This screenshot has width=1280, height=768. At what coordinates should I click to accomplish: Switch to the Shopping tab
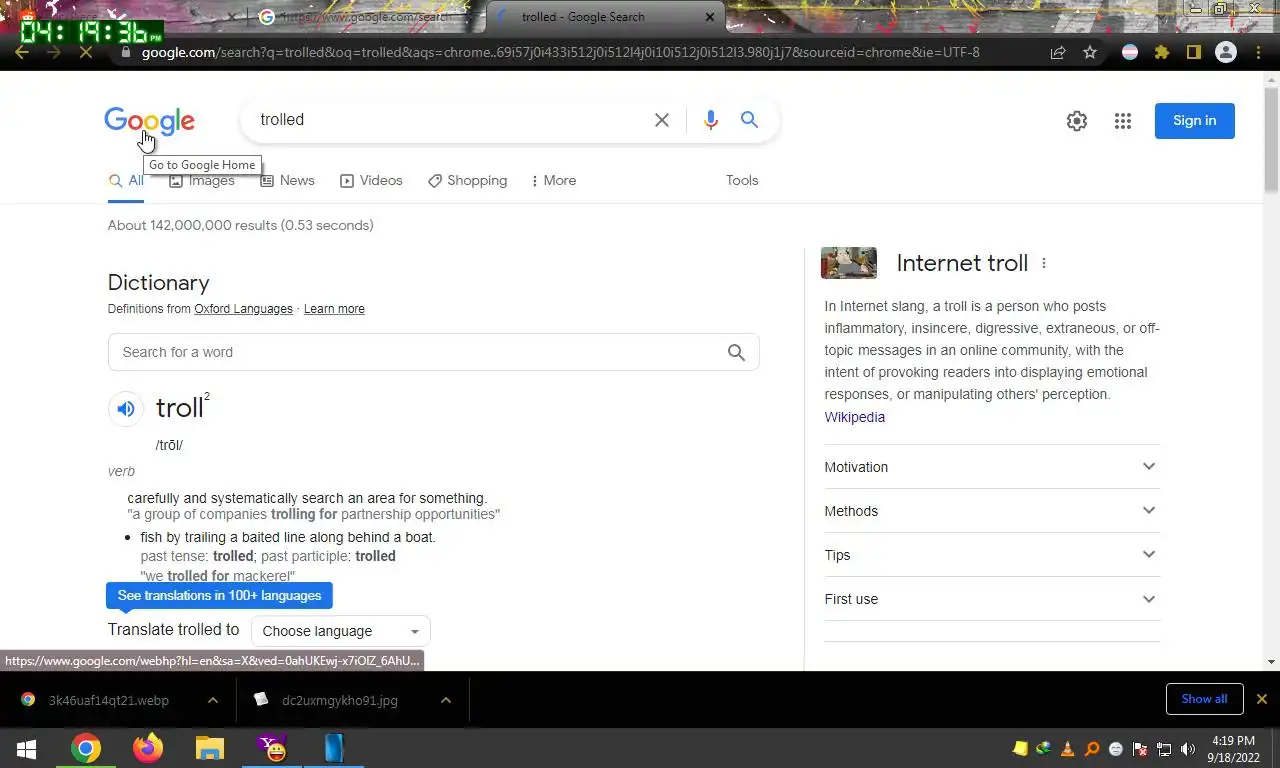468,181
